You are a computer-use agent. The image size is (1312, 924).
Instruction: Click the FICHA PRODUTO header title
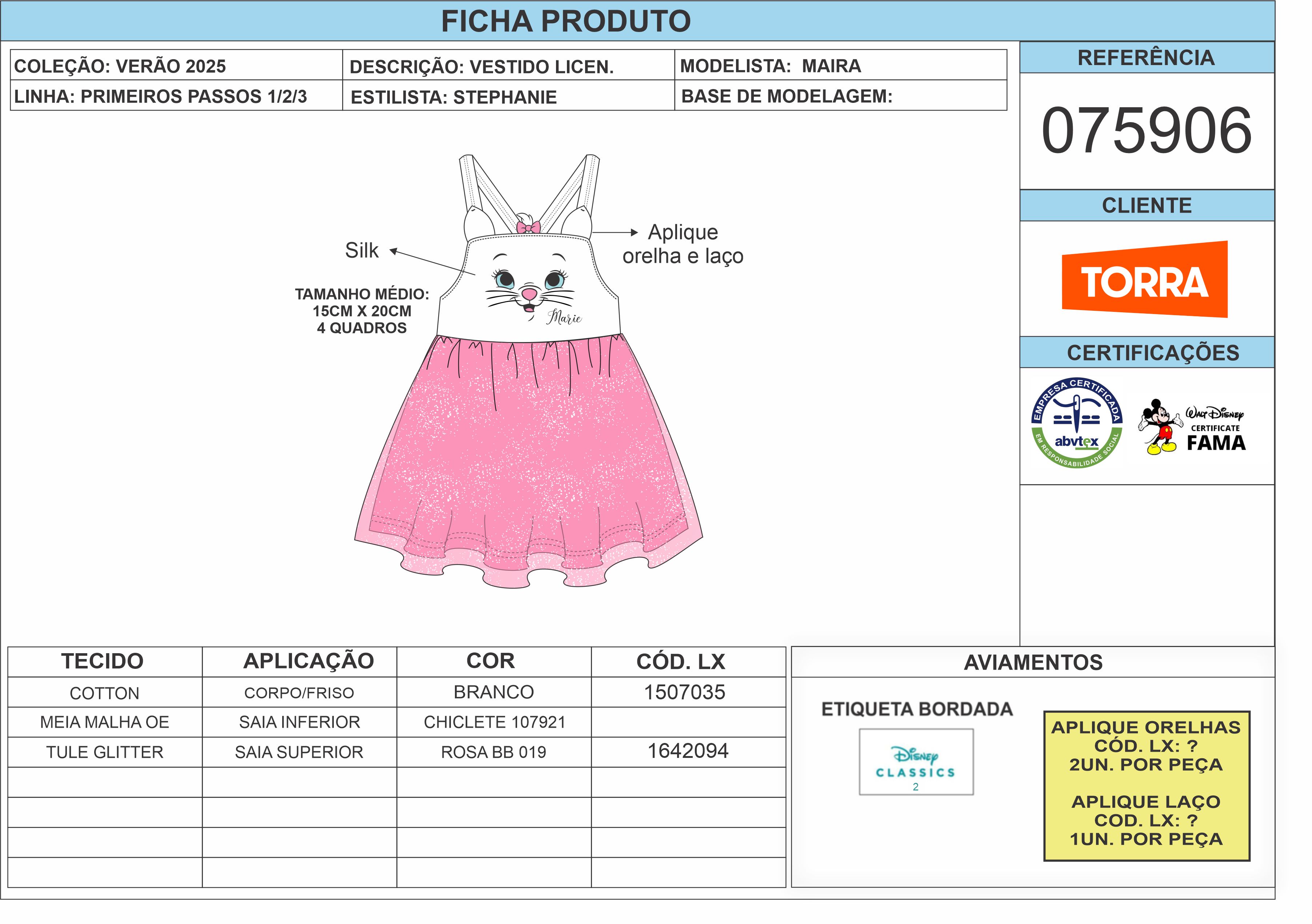tap(566, 21)
